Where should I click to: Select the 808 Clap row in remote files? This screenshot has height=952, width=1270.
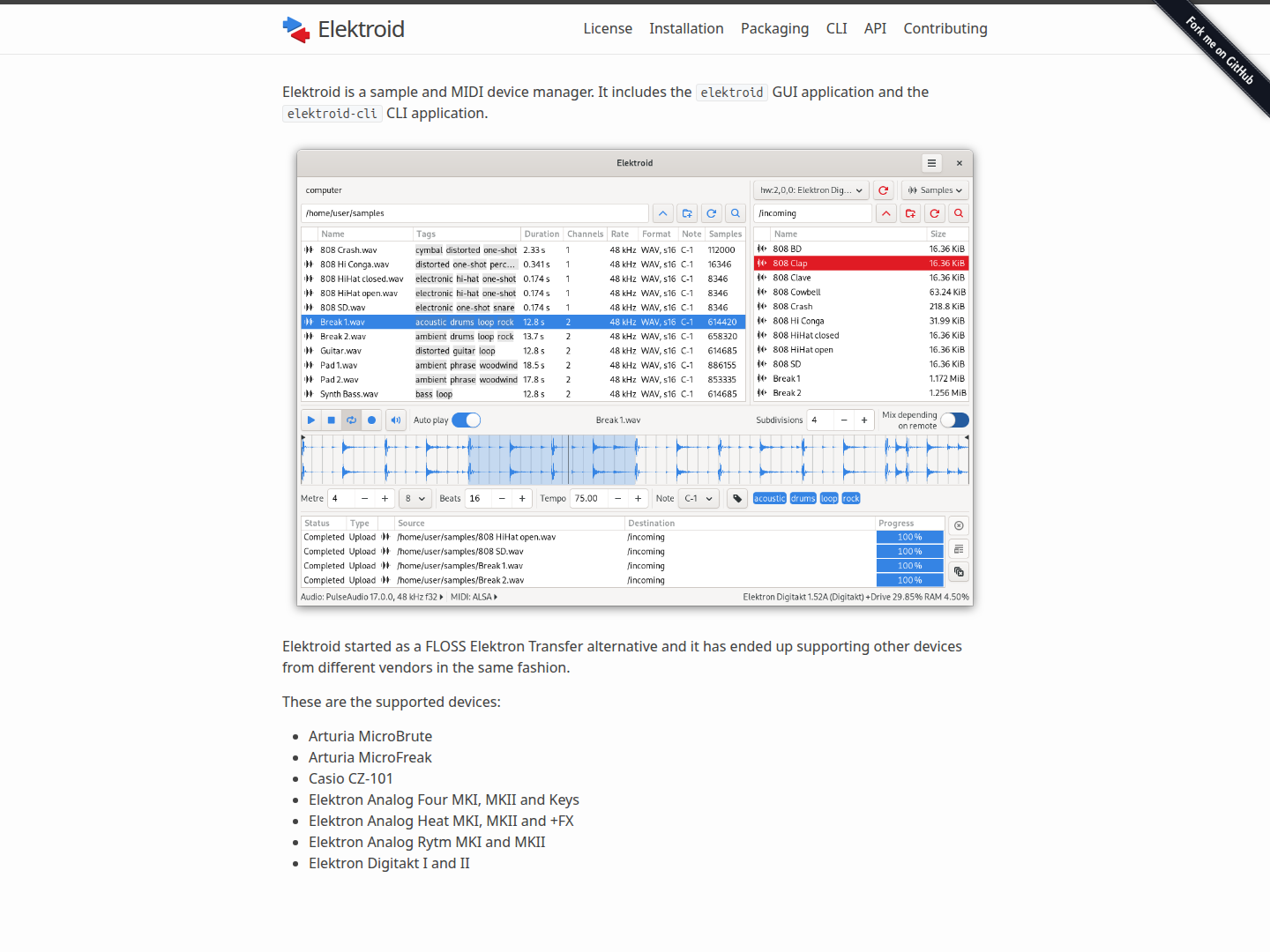pyautogui.click(x=861, y=264)
